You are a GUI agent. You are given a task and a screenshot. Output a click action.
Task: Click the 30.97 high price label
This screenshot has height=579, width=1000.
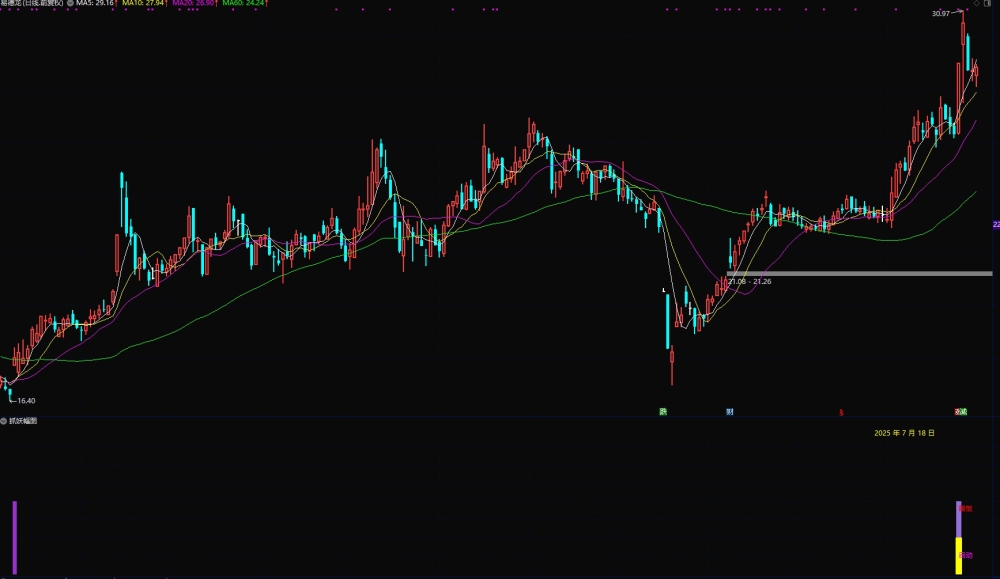pos(941,13)
